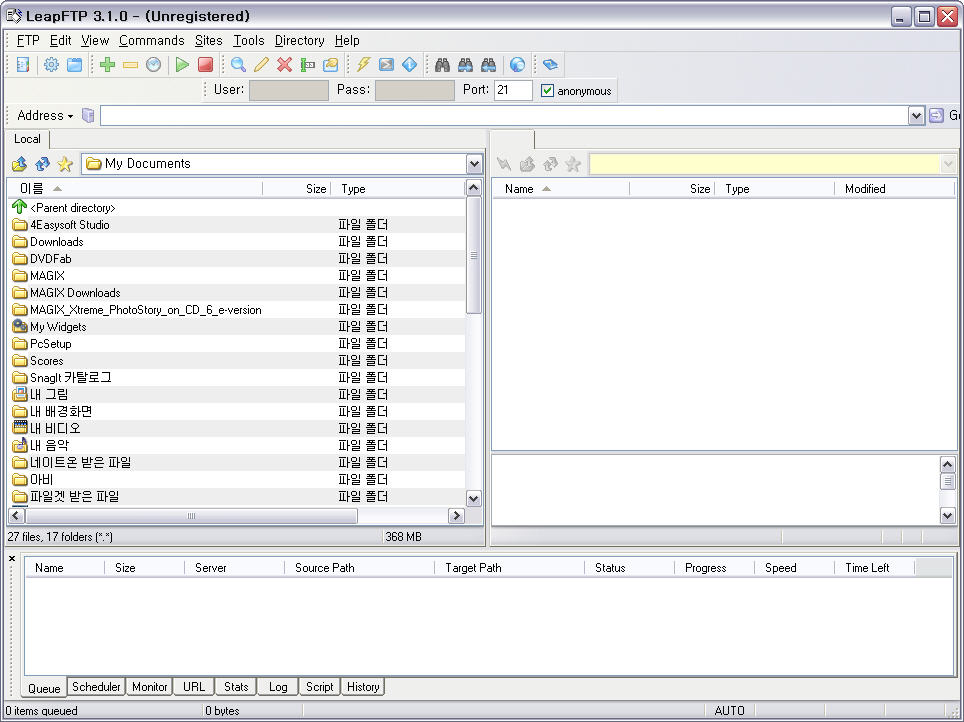Click the first black binoculars find icon
The height and width of the screenshot is (722, 964).
click(442, 65)
